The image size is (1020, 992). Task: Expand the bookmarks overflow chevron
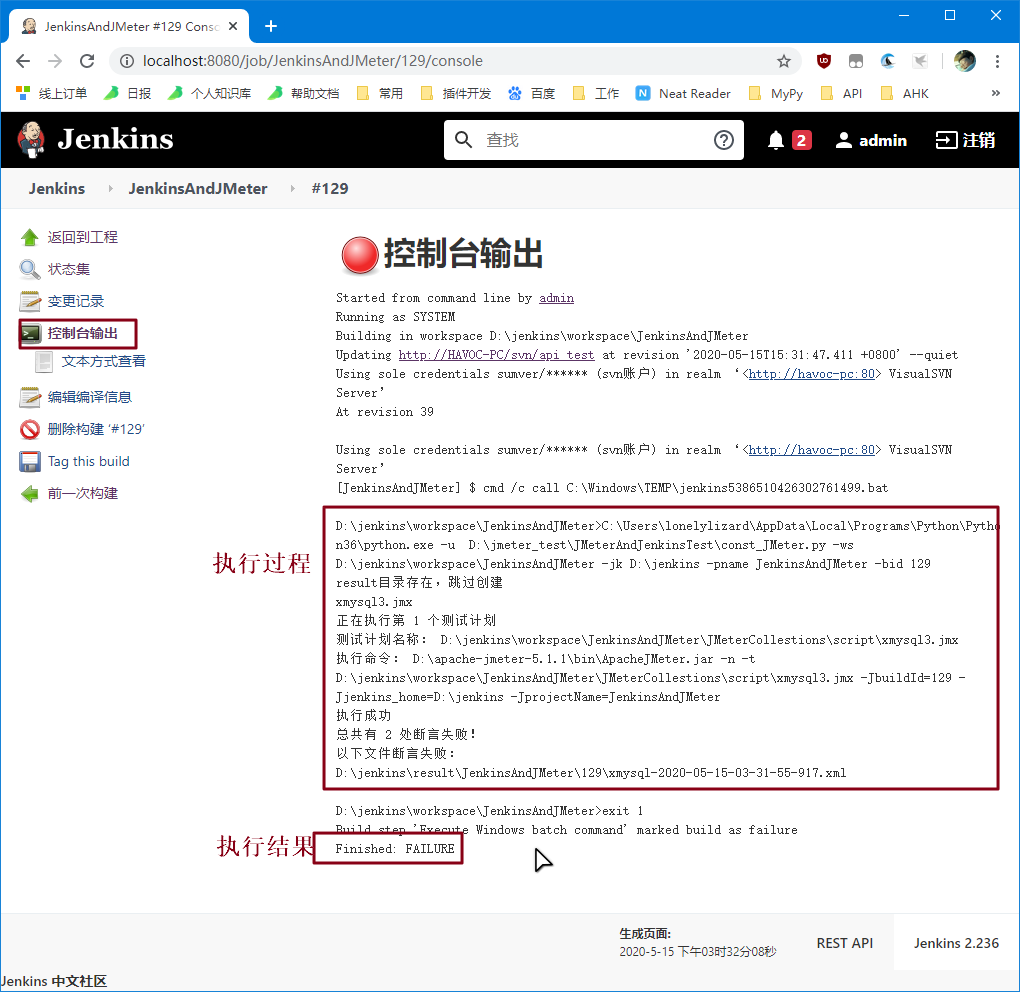point(995,93)
